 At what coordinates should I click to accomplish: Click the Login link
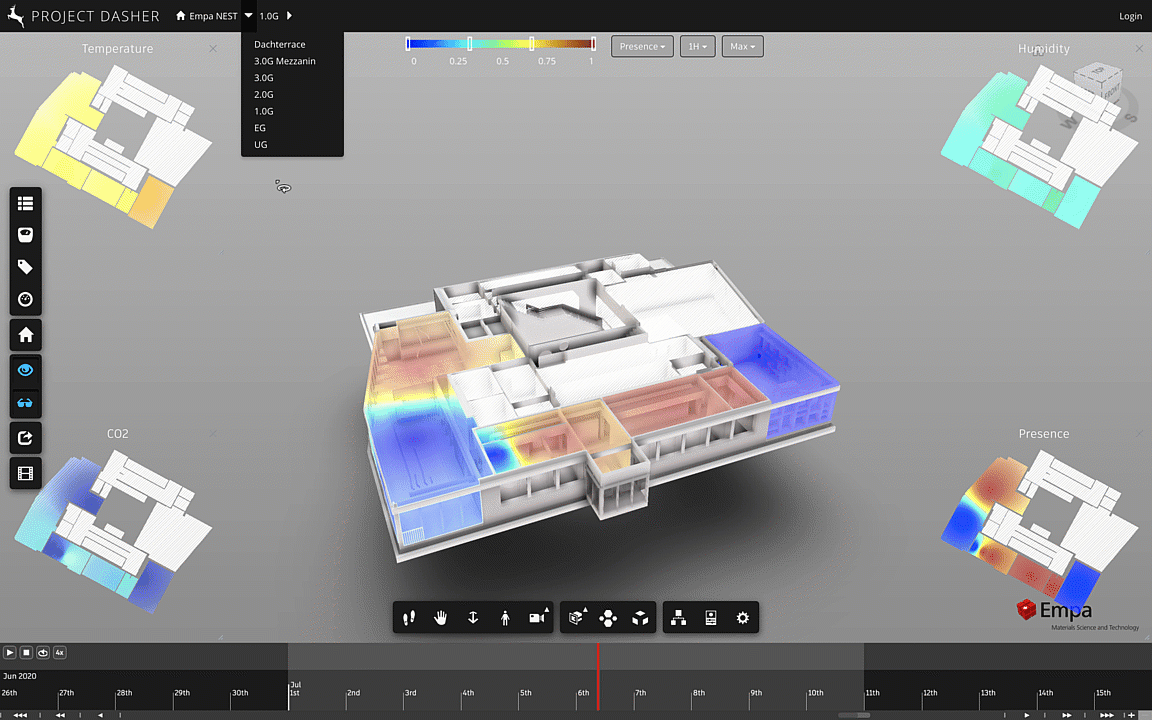[x=1130, y=16]
